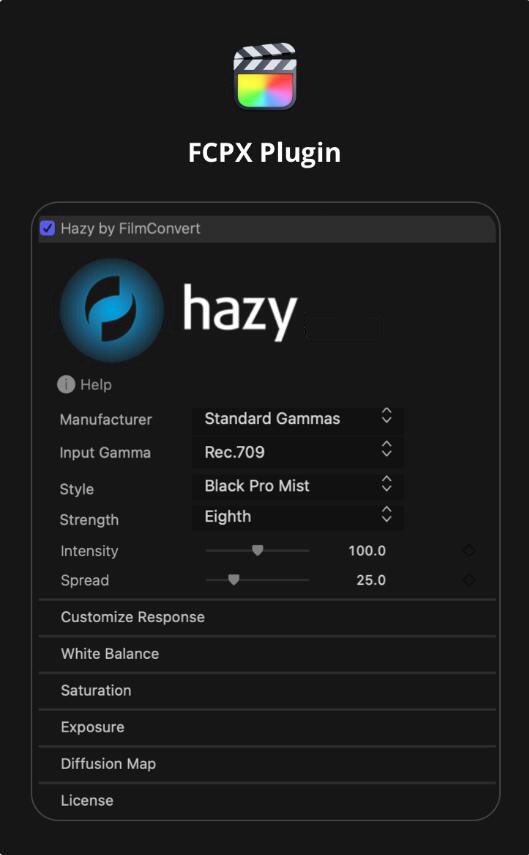Click the Help link
Viewport: 529px width, 855px height.
click(x=96, y=385)
